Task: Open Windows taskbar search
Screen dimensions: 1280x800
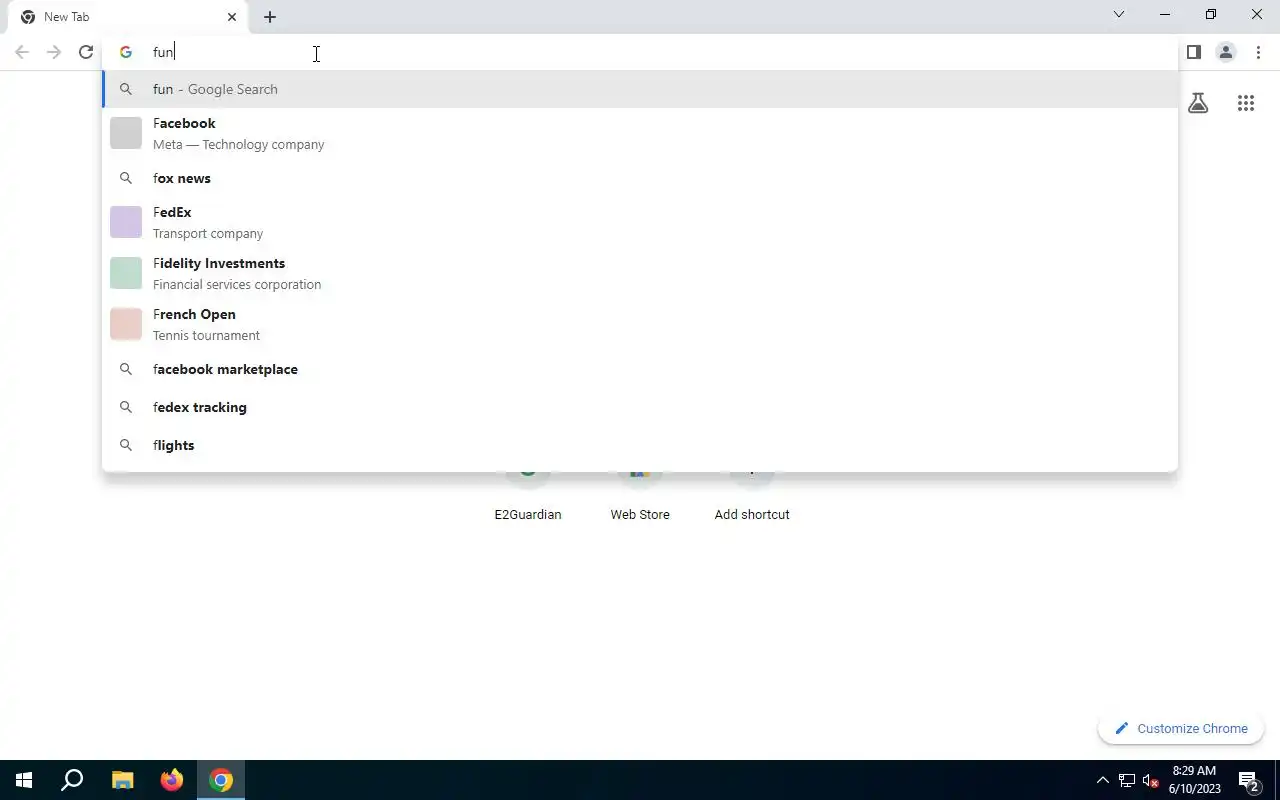Action: 72,780
